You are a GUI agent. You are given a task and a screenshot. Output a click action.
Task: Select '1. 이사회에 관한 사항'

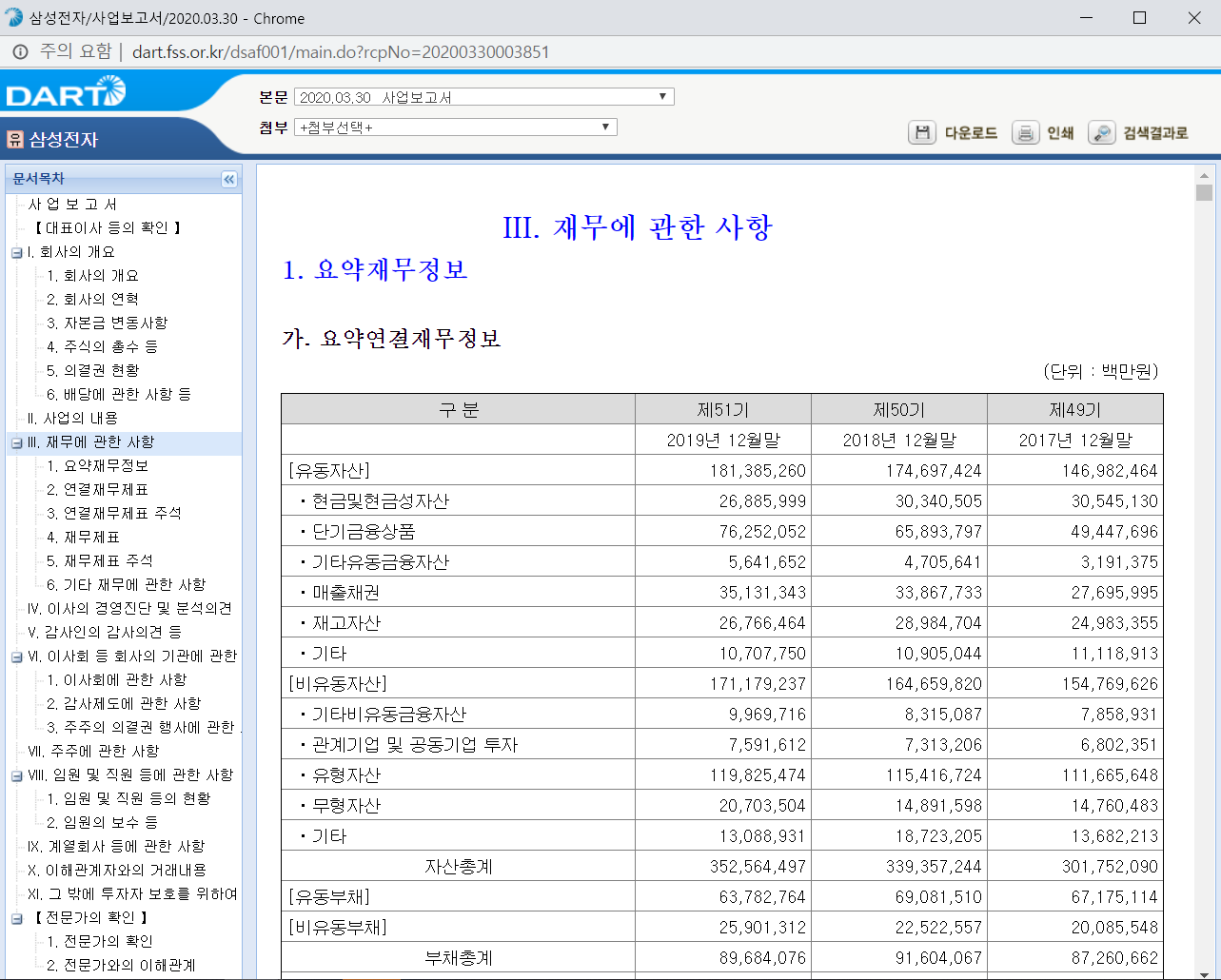click(116, 680)
